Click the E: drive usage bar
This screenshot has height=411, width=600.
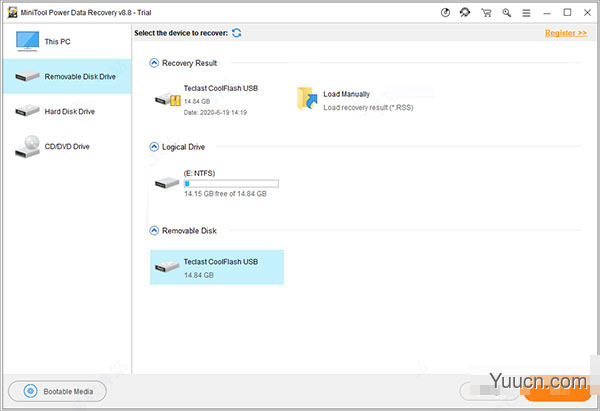click(x=231, y=184)
